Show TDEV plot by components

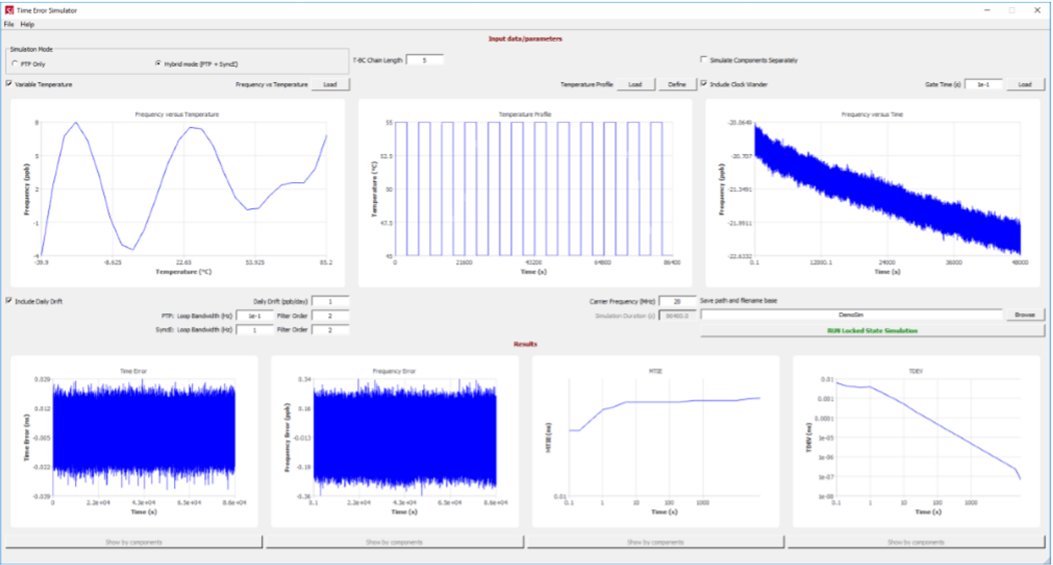(916, 541)
